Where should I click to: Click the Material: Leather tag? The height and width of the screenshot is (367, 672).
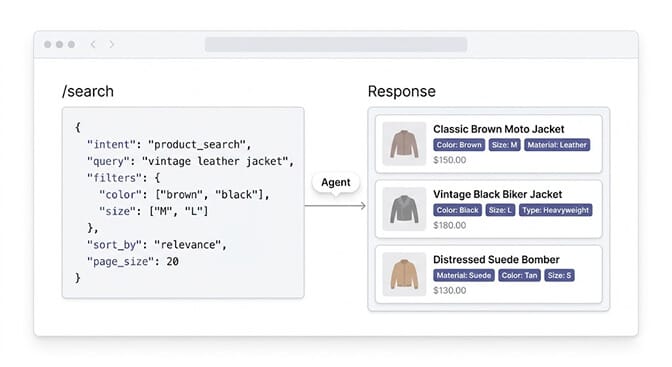point(557,145)
